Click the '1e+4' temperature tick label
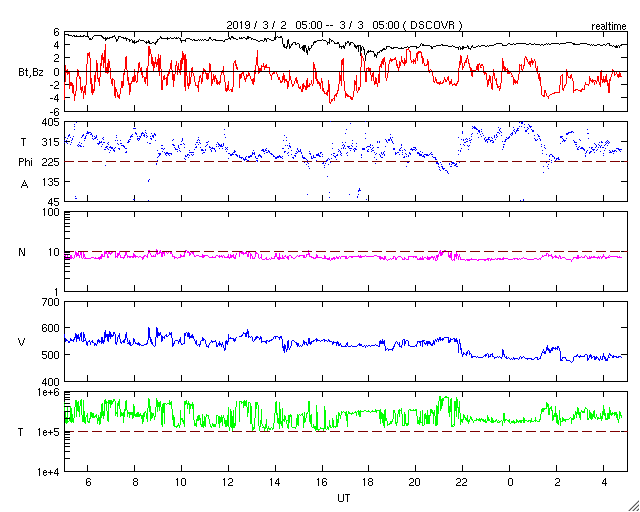This screenshot has width=640, height=512. [x=48, y=472]
